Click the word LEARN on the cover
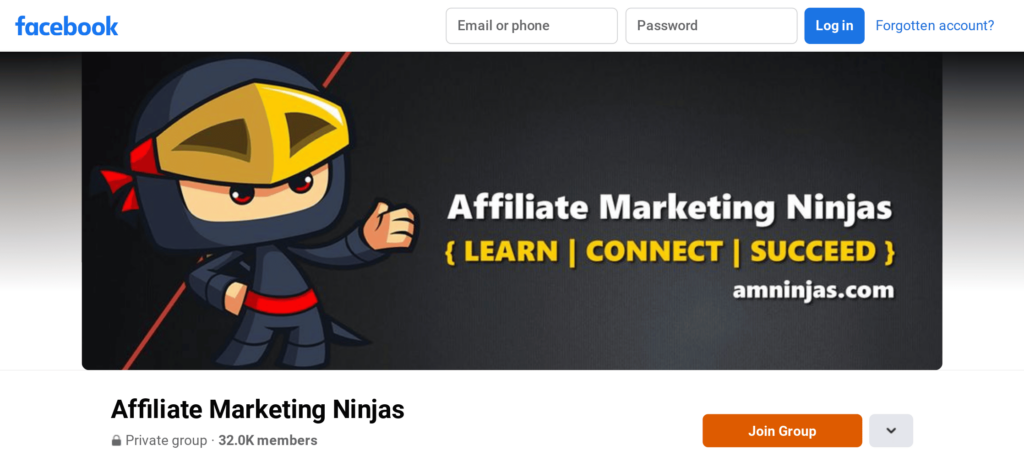 click(511, 252)
